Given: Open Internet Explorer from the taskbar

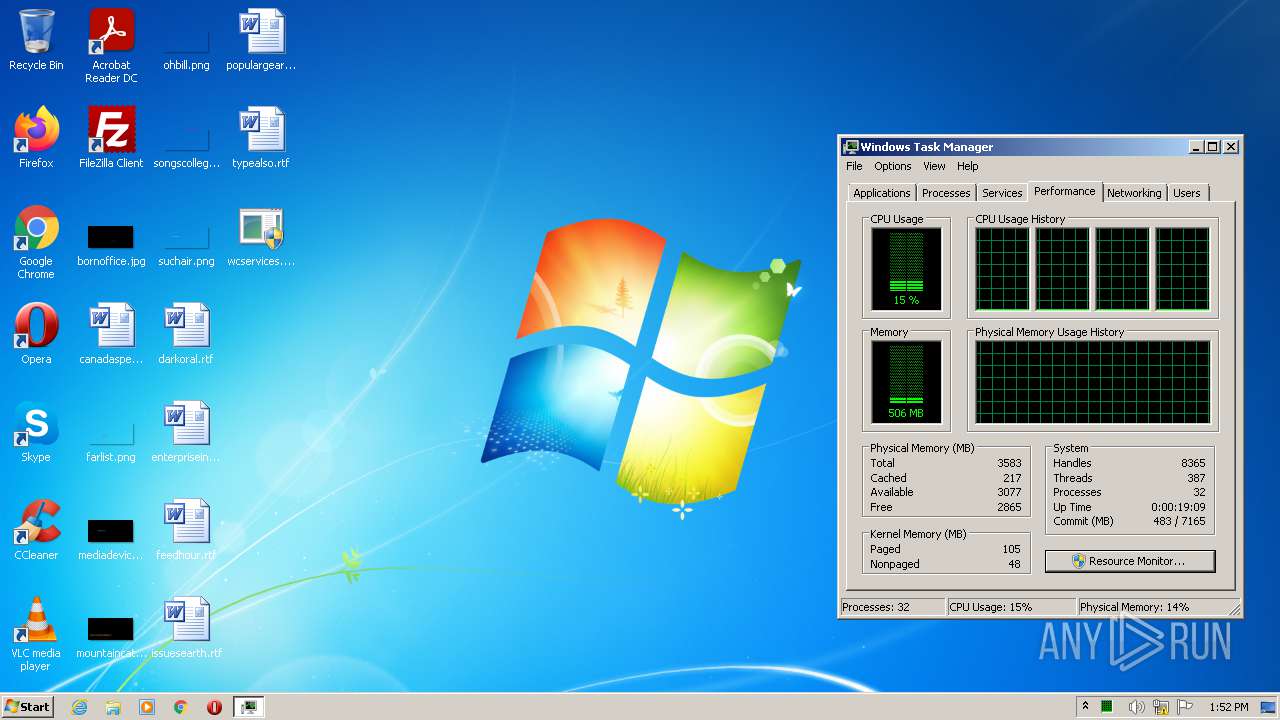Looking at the screenshot, I should (80, 707).
